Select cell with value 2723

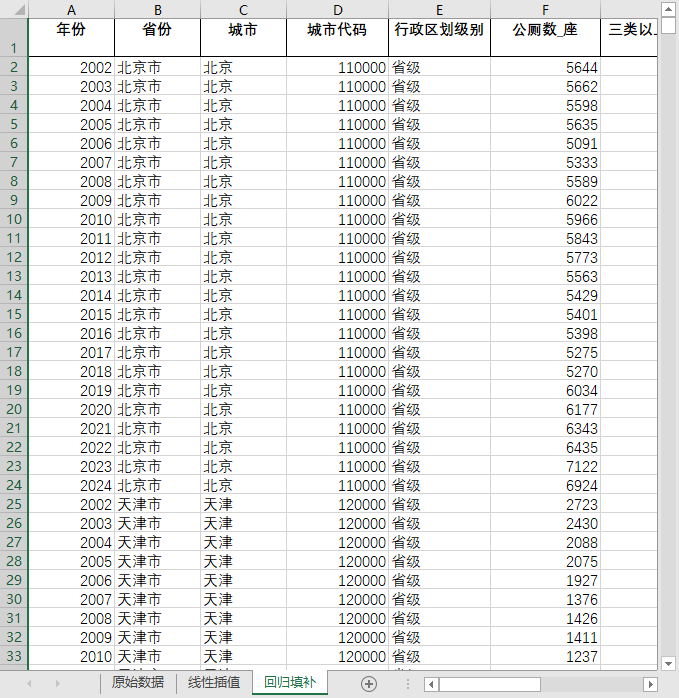click(545, 504)
